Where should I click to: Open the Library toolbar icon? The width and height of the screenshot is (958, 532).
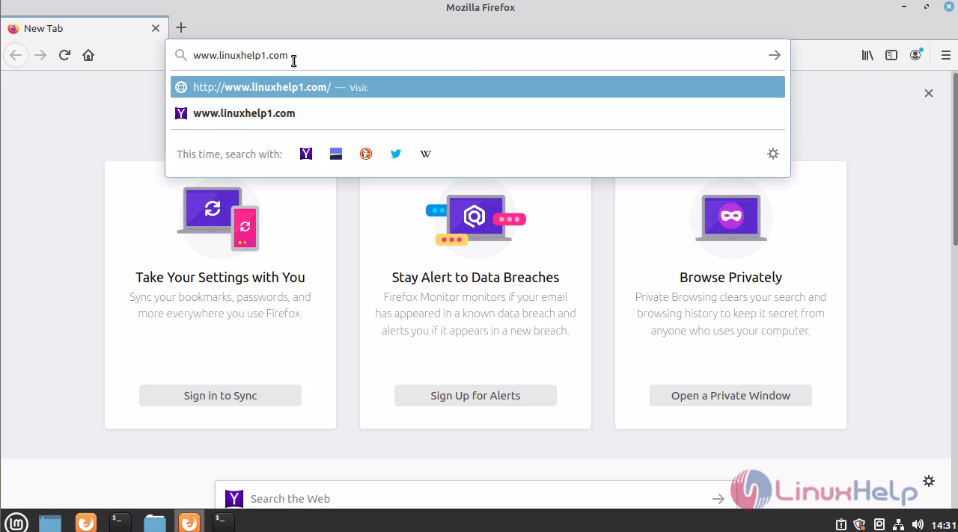pos(868,55)
